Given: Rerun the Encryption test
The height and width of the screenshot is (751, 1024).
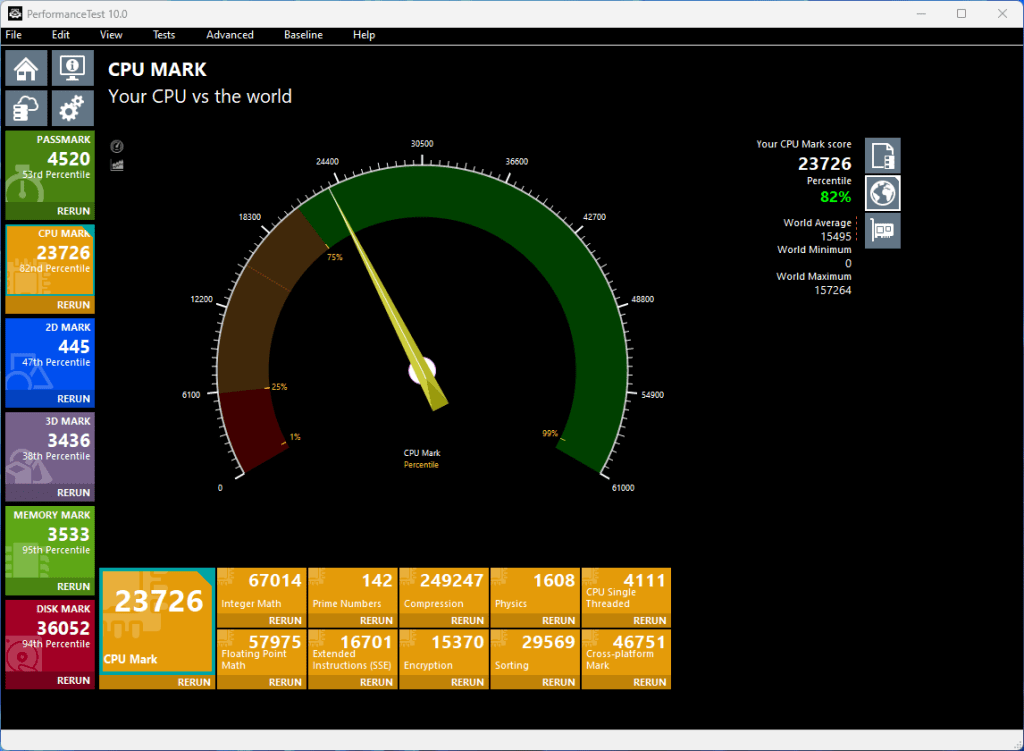Looking at the screenshot, I should pos(444,682).
